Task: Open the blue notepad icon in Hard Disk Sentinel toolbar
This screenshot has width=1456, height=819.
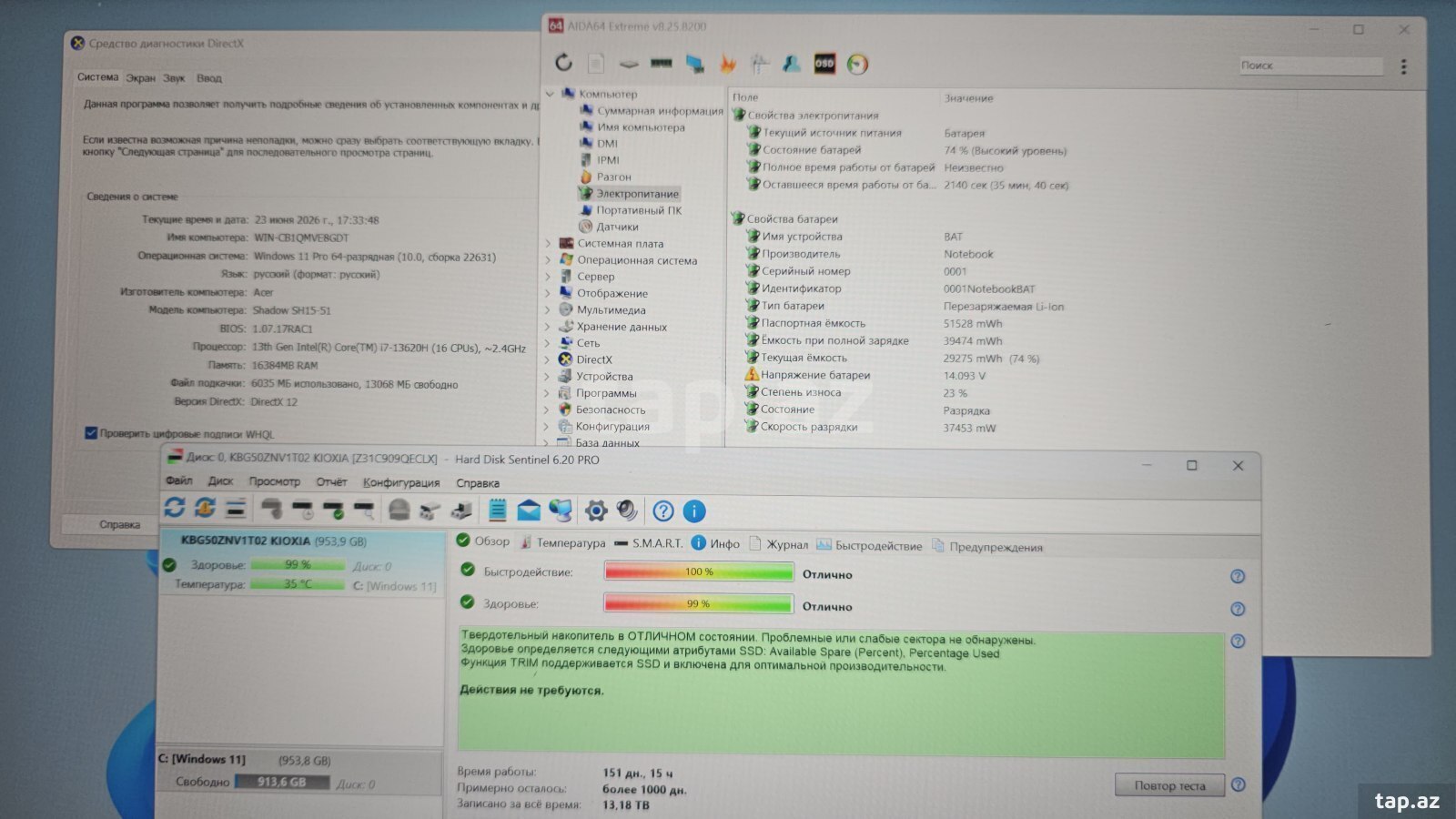Action: 497,510
